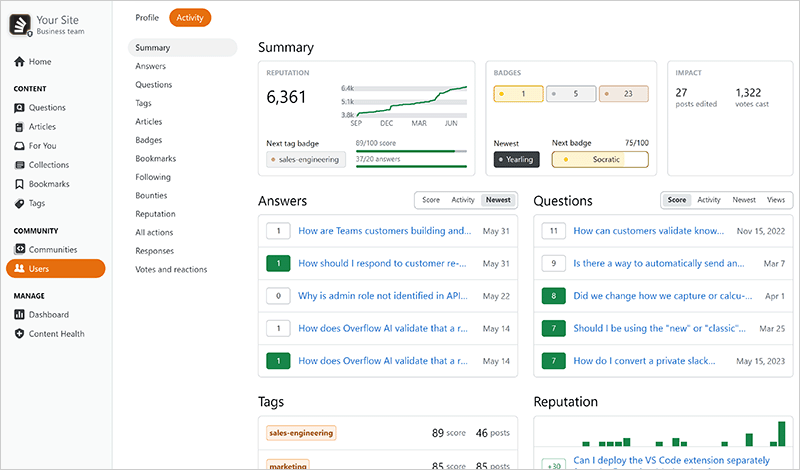The image size is (800, 470).
Task: Click the Articles icon in sidebar
Action: (x=19, y=127)
